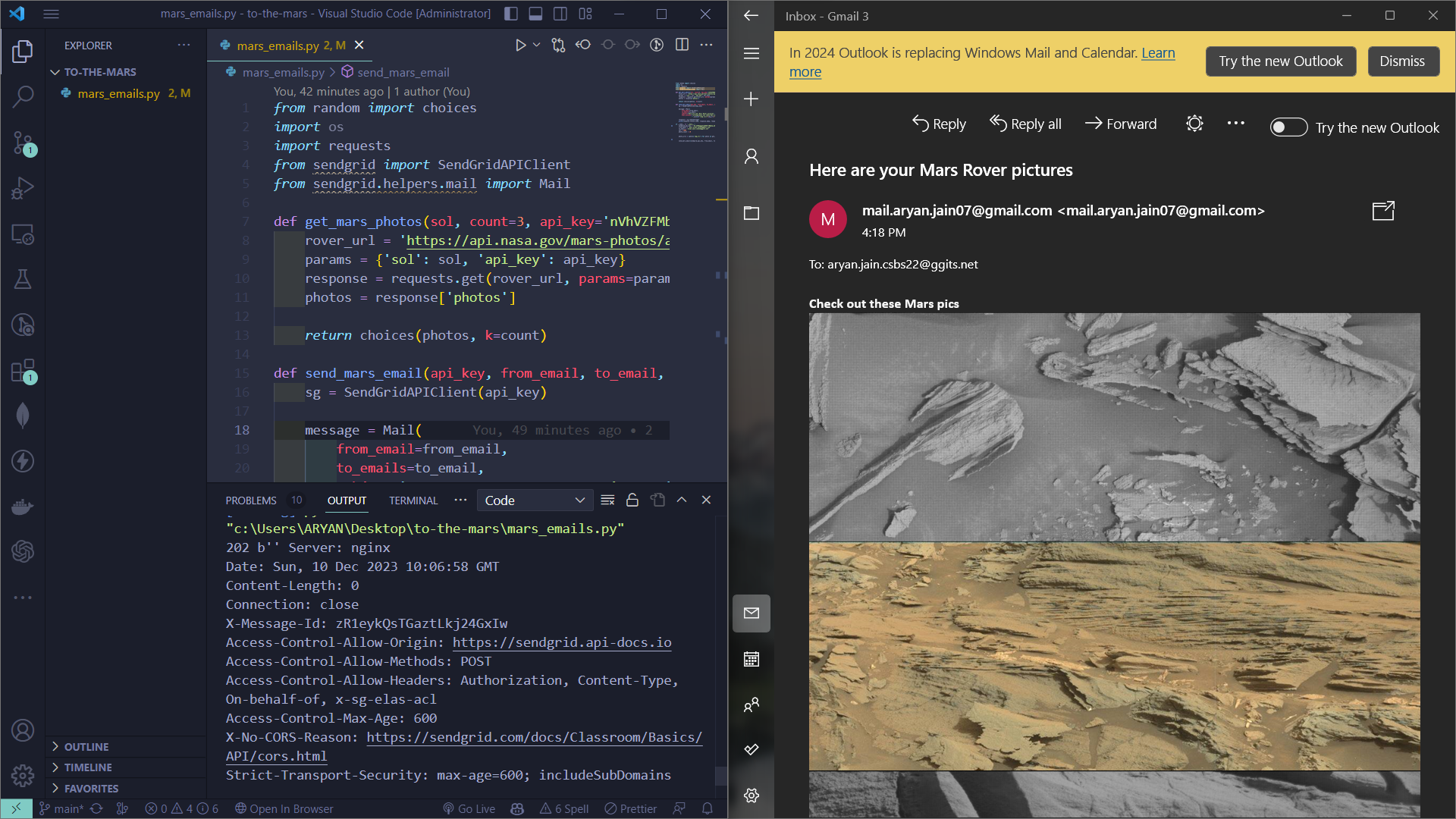Run the Python file with play icon
The width and height of the screenshot is (1456, 819).
pos(520,45)
